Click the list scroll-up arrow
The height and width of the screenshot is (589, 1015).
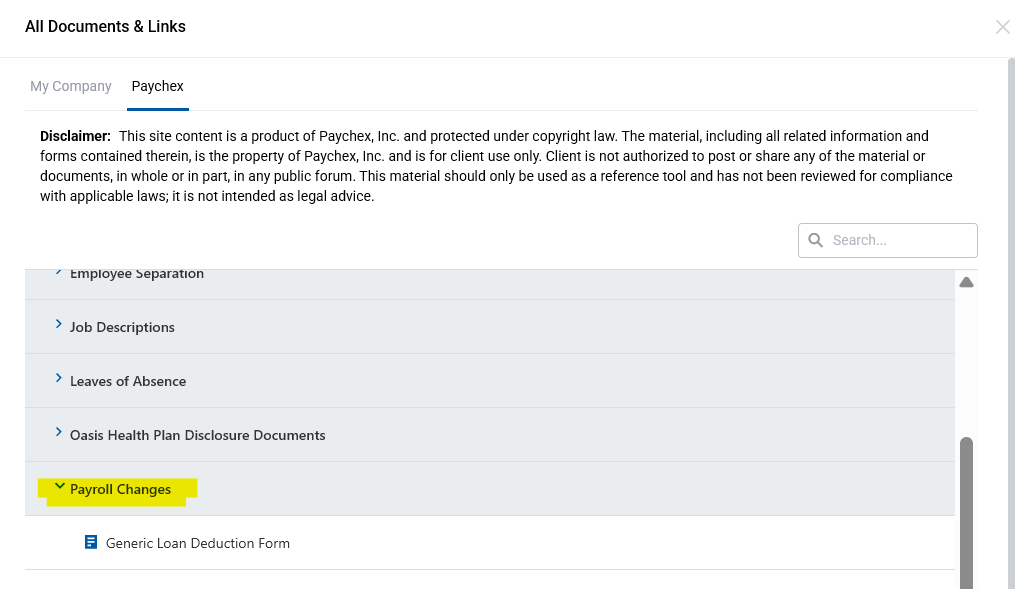click(966, 282)
